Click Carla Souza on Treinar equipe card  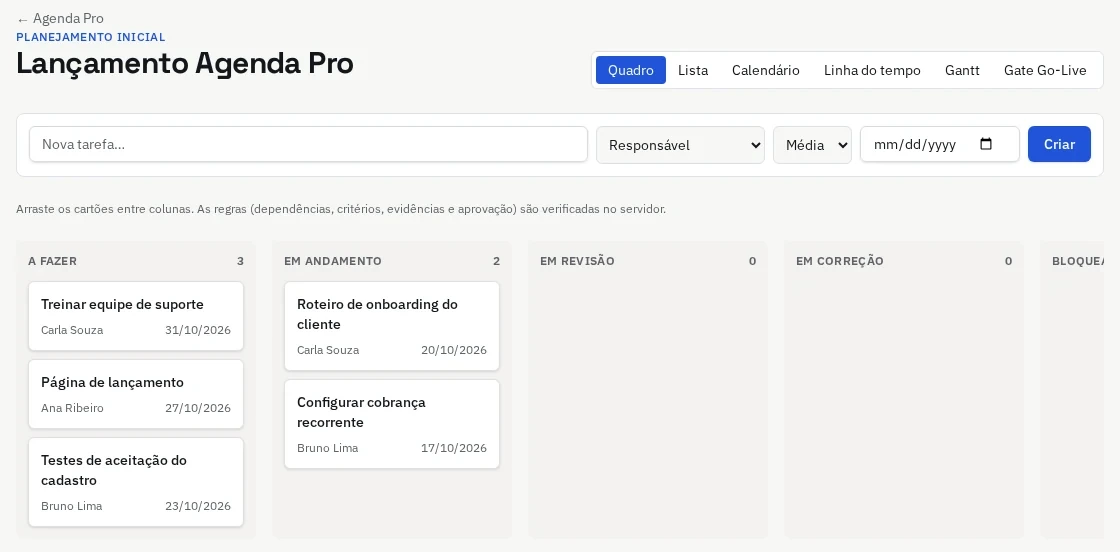pos(72,330)
